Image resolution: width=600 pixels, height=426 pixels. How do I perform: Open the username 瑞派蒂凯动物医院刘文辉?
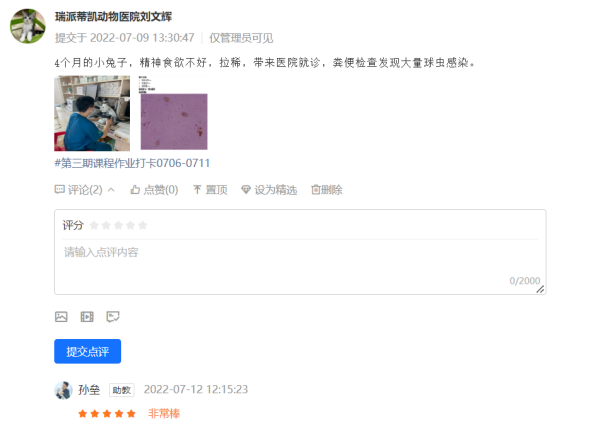(114, 16)
